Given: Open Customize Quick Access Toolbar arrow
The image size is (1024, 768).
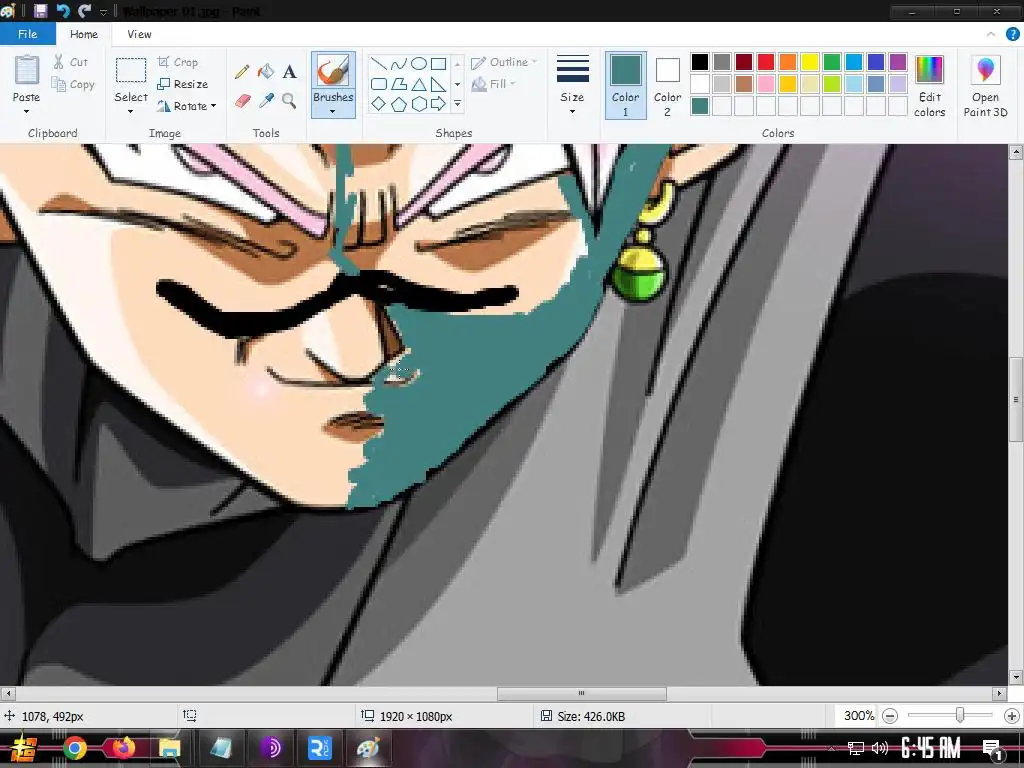Looking at the screenshot, I should [103, 12].
